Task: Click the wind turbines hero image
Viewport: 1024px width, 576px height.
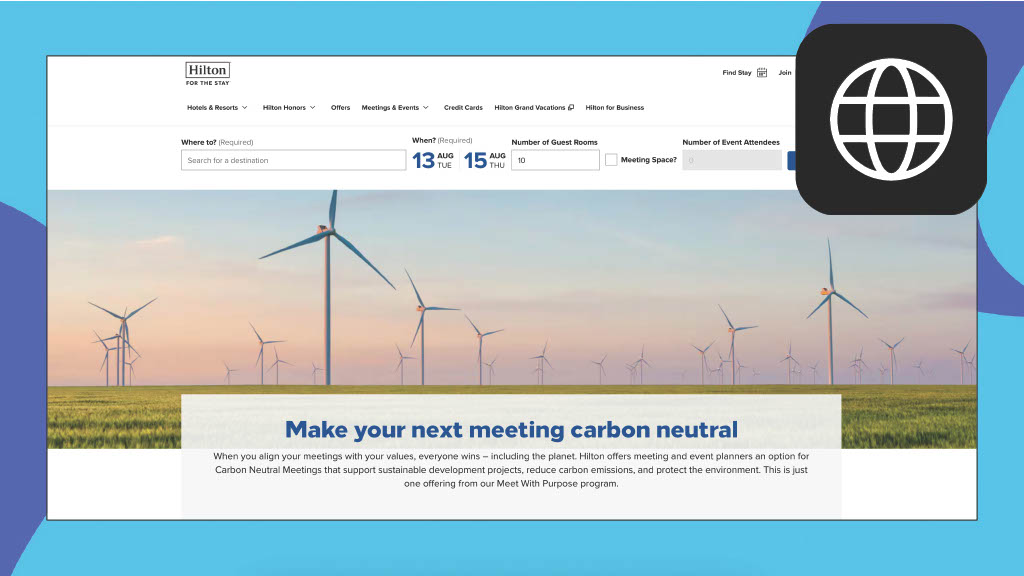Action: (512, 291)
